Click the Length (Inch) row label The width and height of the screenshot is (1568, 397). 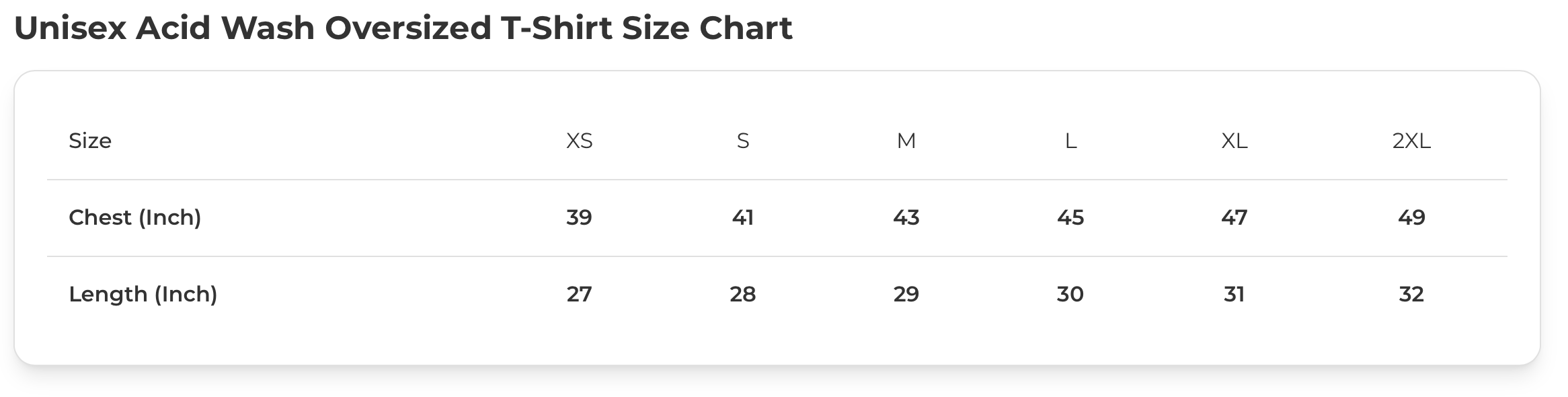(143, 294)
